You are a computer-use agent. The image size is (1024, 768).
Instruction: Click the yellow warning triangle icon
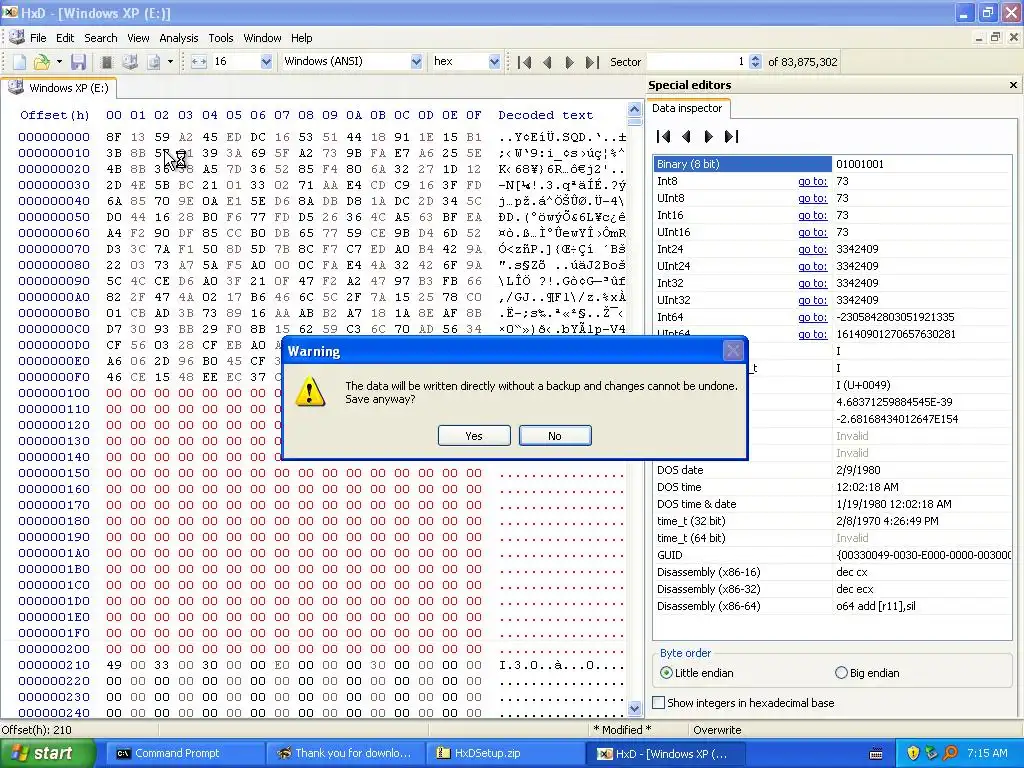[310, 391]
